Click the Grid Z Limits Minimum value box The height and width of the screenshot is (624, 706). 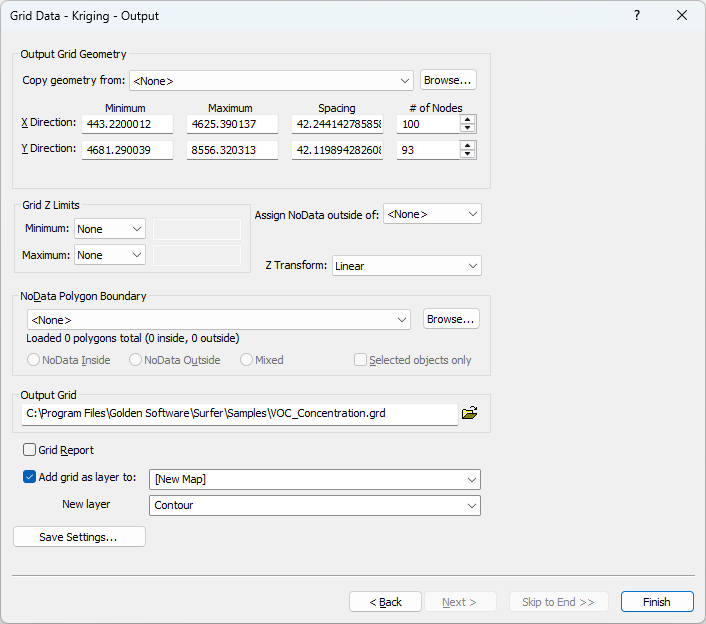coord(197,229)
